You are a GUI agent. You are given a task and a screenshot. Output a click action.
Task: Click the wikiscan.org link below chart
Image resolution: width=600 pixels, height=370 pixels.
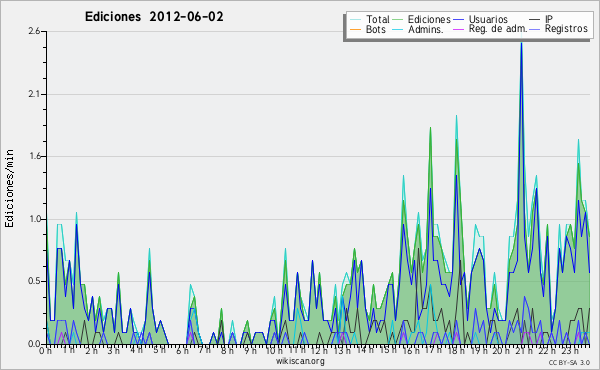tap(300, 361)
